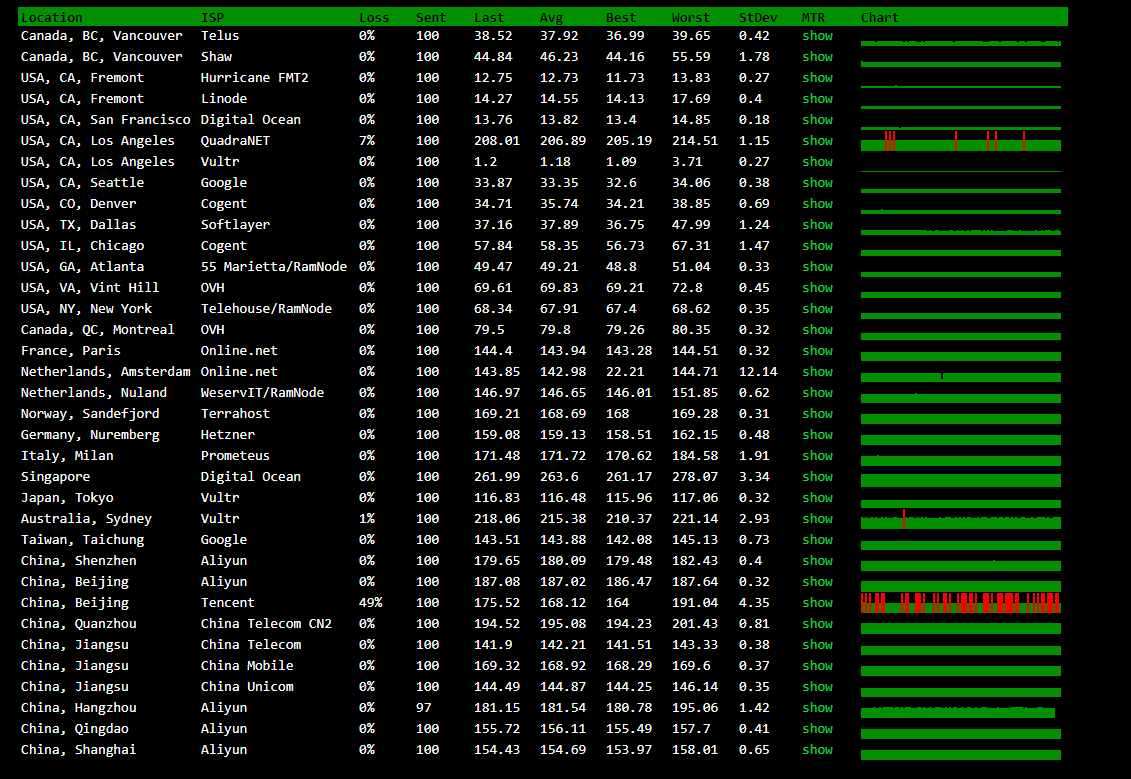Show MTR for Softlayer Dallas

click(817, 224)
